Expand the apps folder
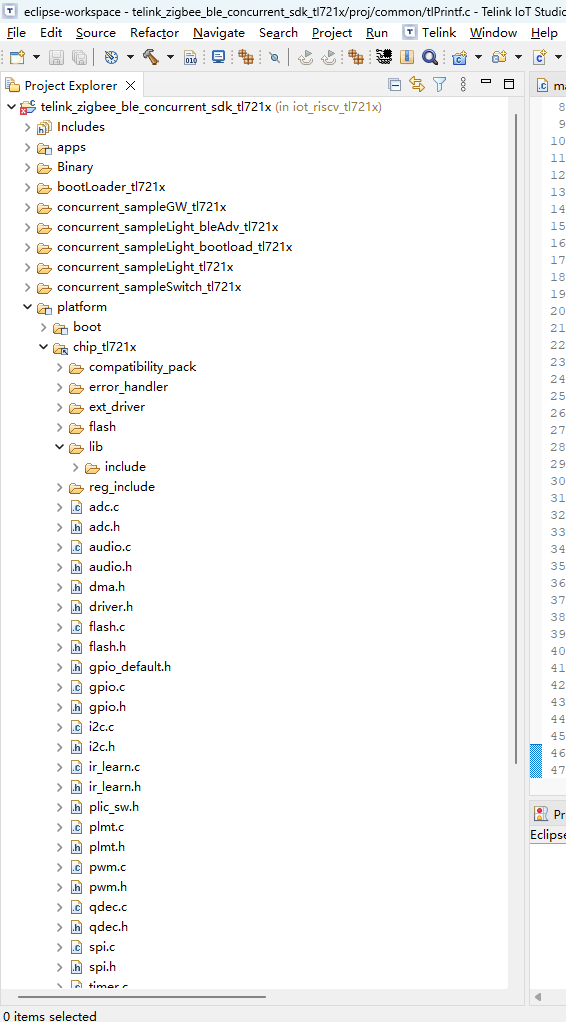This screenshot has height=1022, width=566. (27, 147)
